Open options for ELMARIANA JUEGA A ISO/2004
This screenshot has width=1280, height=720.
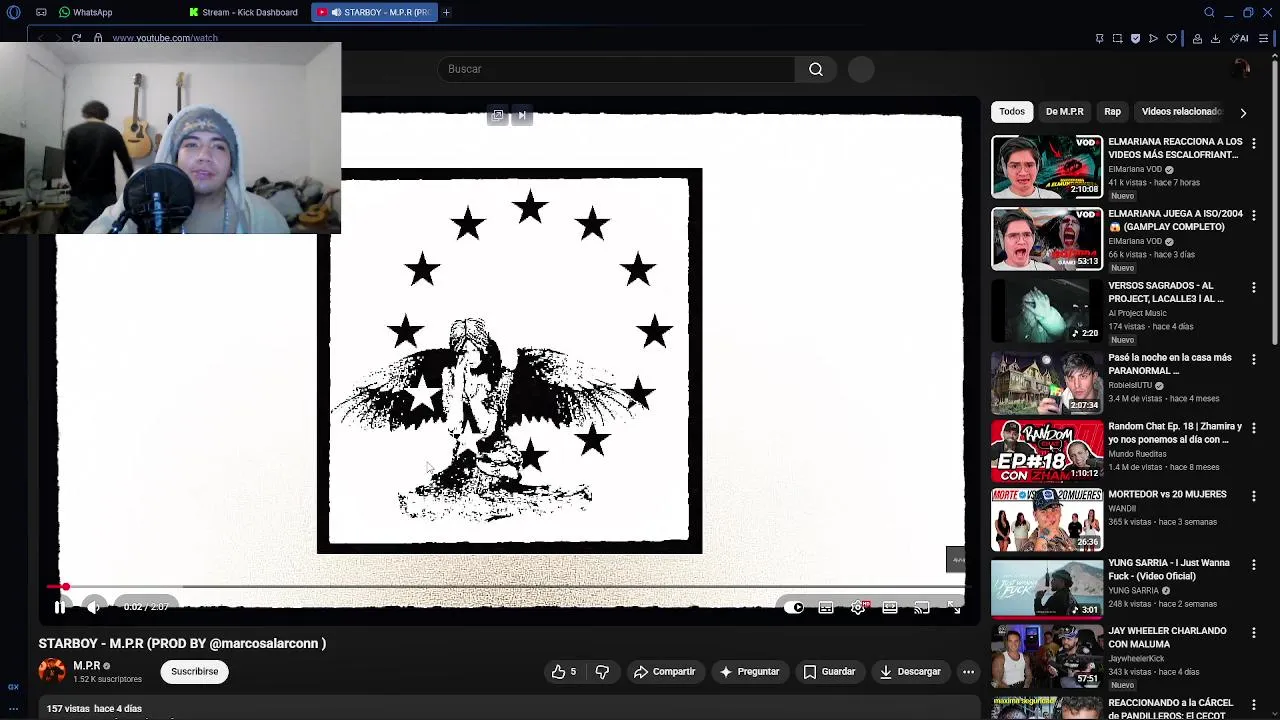(1253, 216)
